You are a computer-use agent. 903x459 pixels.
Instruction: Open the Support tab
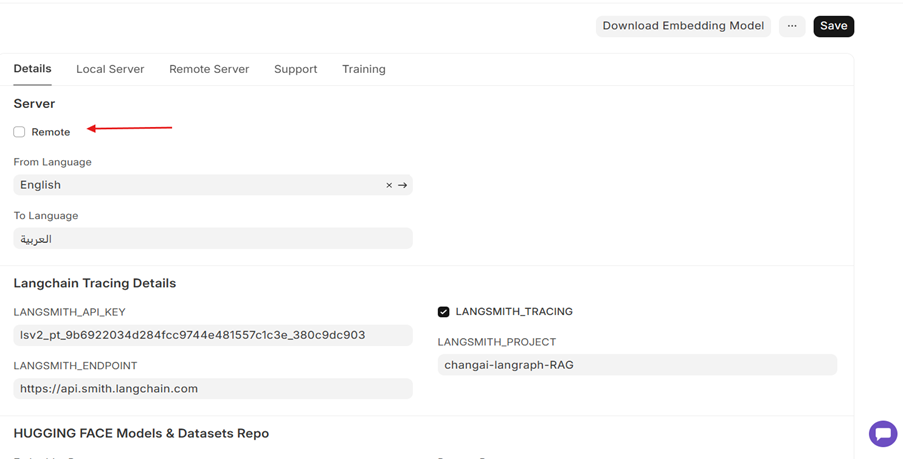click(295, 69)
